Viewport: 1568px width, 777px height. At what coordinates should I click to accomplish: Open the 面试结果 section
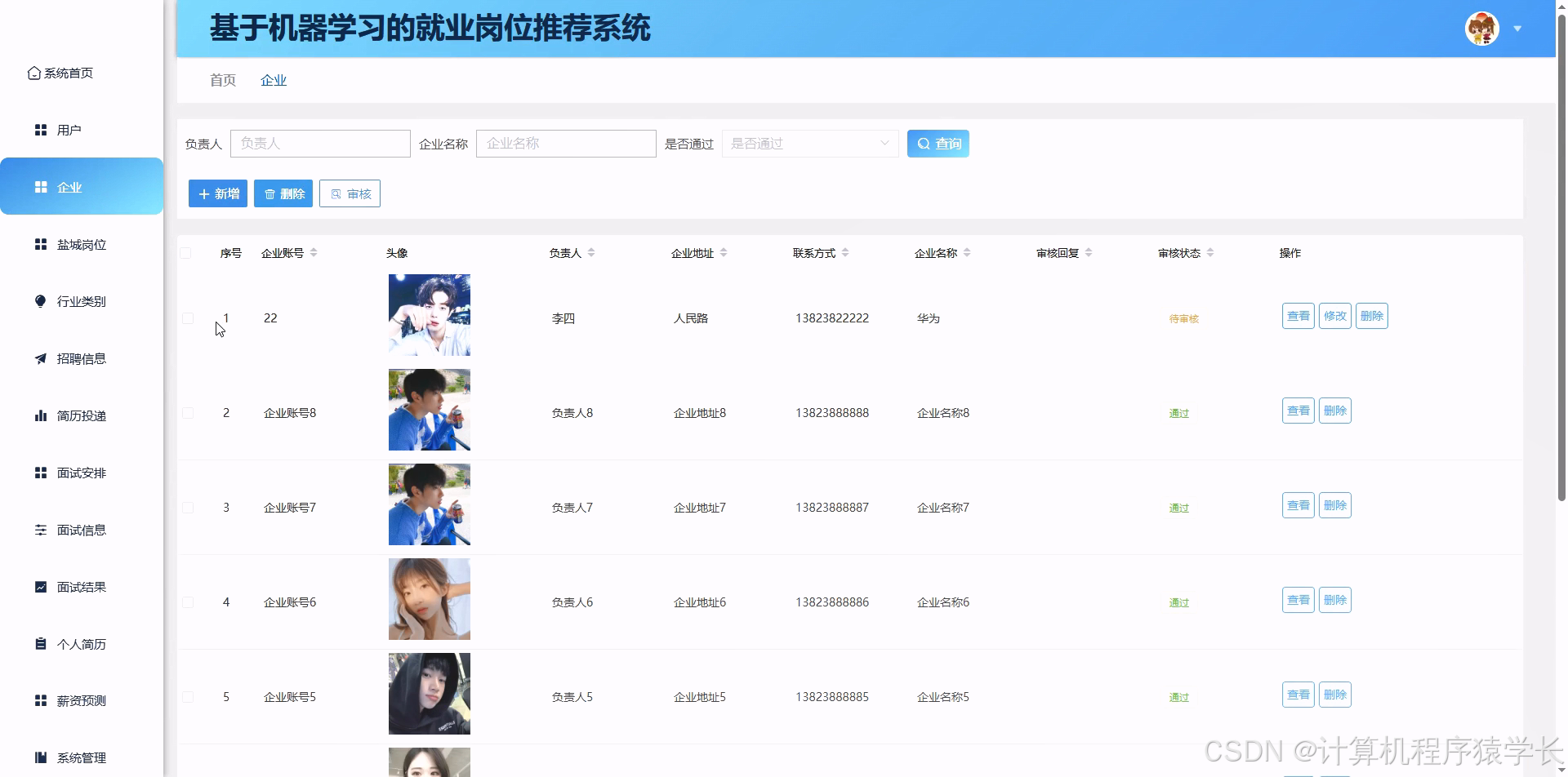click(82, 586)
